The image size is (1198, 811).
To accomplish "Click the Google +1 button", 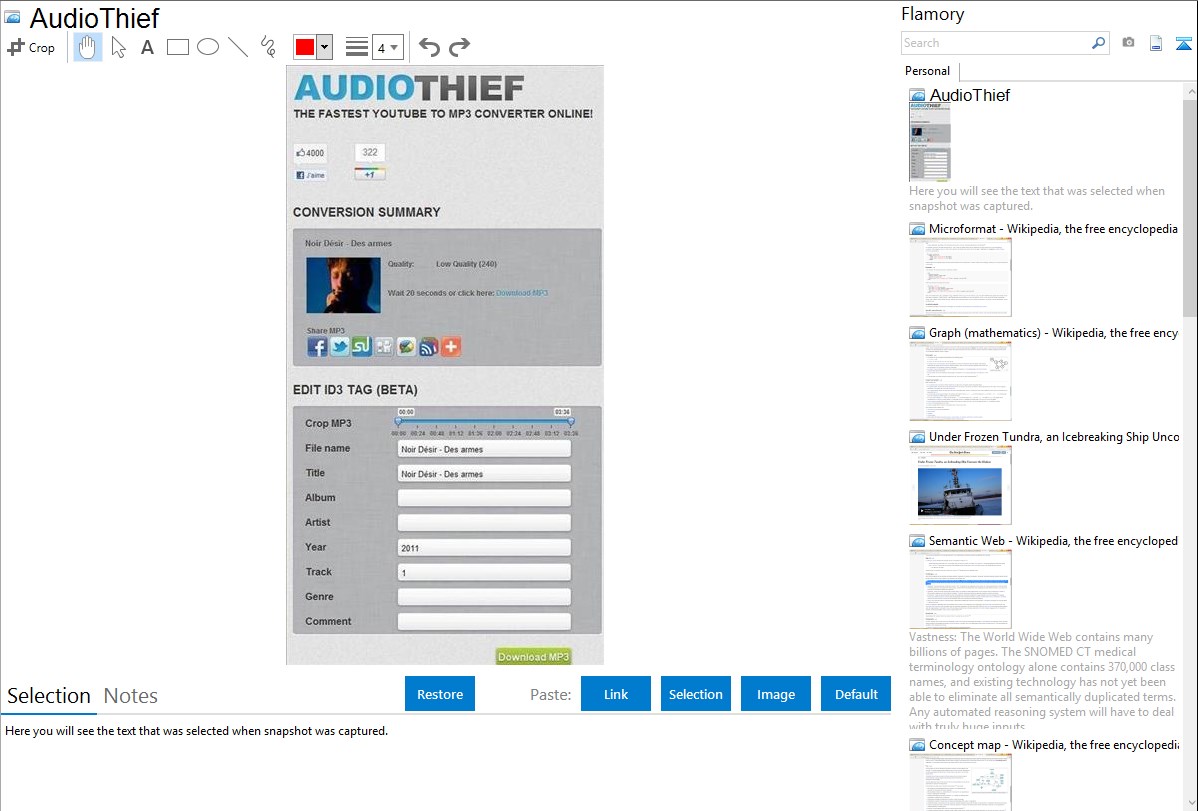I will point(370,174).
